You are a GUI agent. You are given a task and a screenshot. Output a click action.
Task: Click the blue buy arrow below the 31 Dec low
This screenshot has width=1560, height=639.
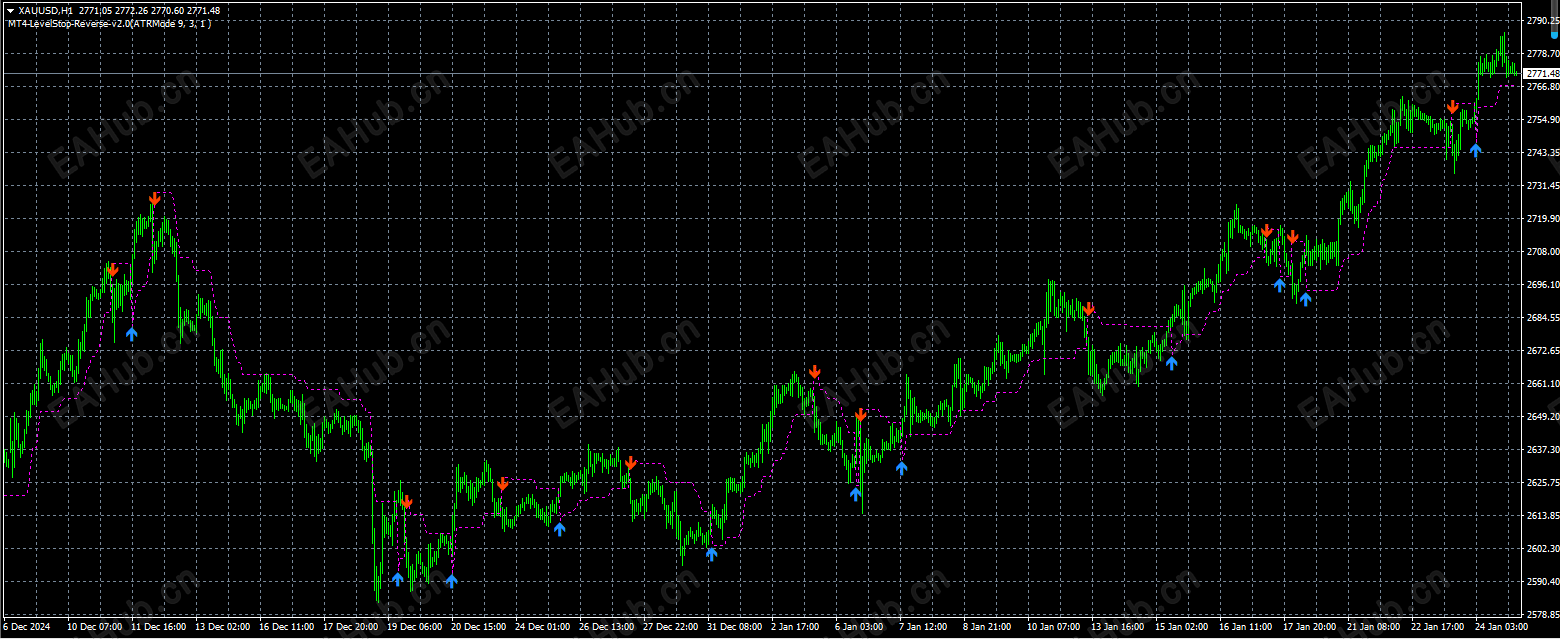coord(711,553)
